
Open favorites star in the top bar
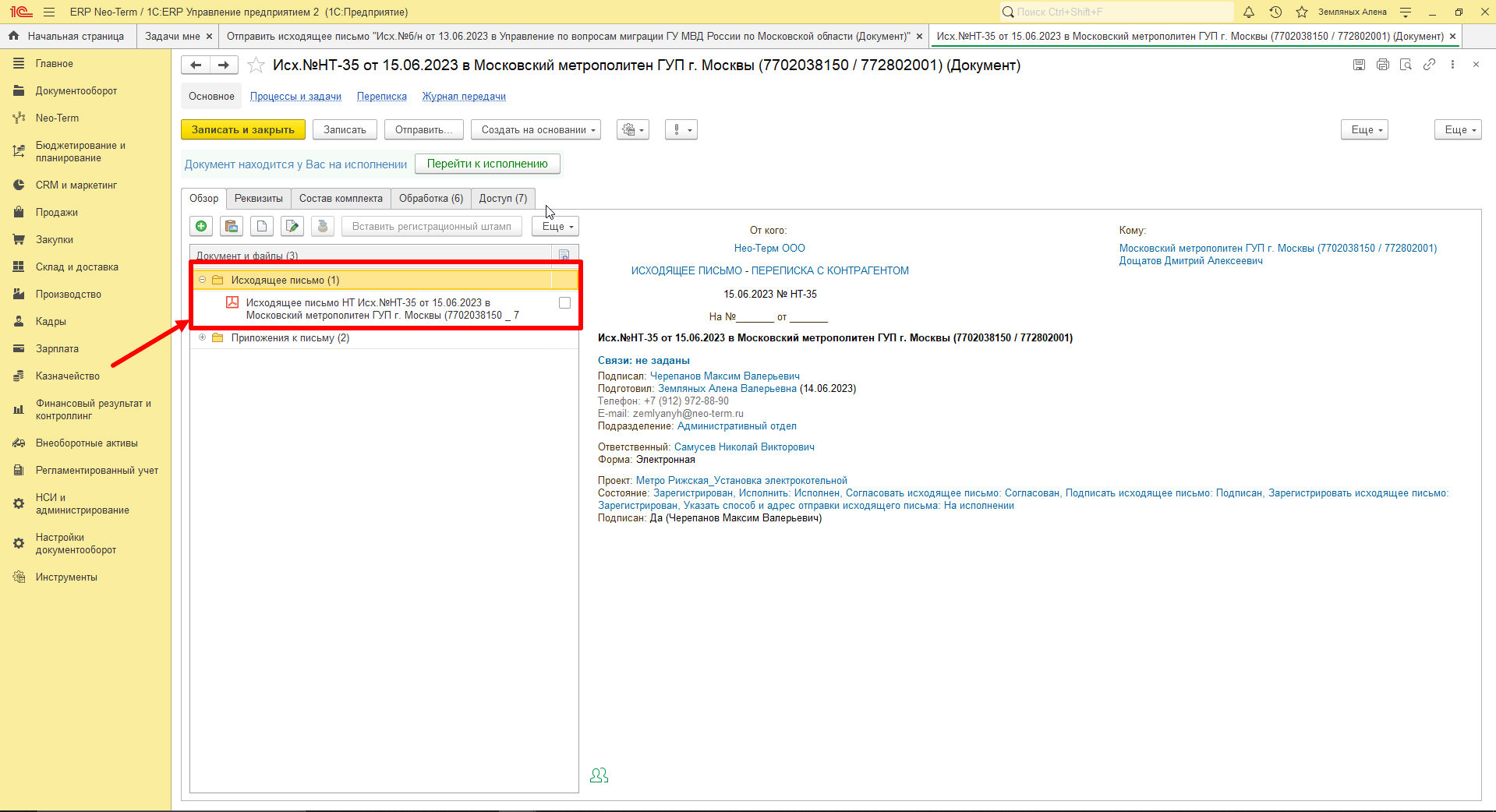click(1301, 12)
